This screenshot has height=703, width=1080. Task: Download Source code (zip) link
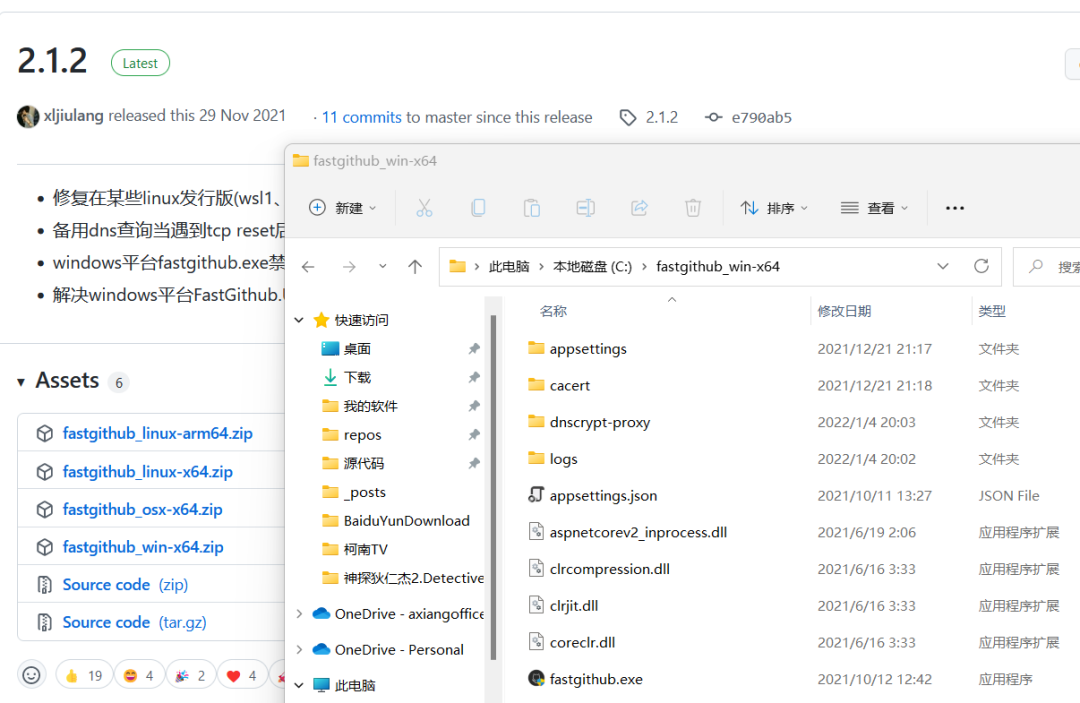click(x=125, y=585)
